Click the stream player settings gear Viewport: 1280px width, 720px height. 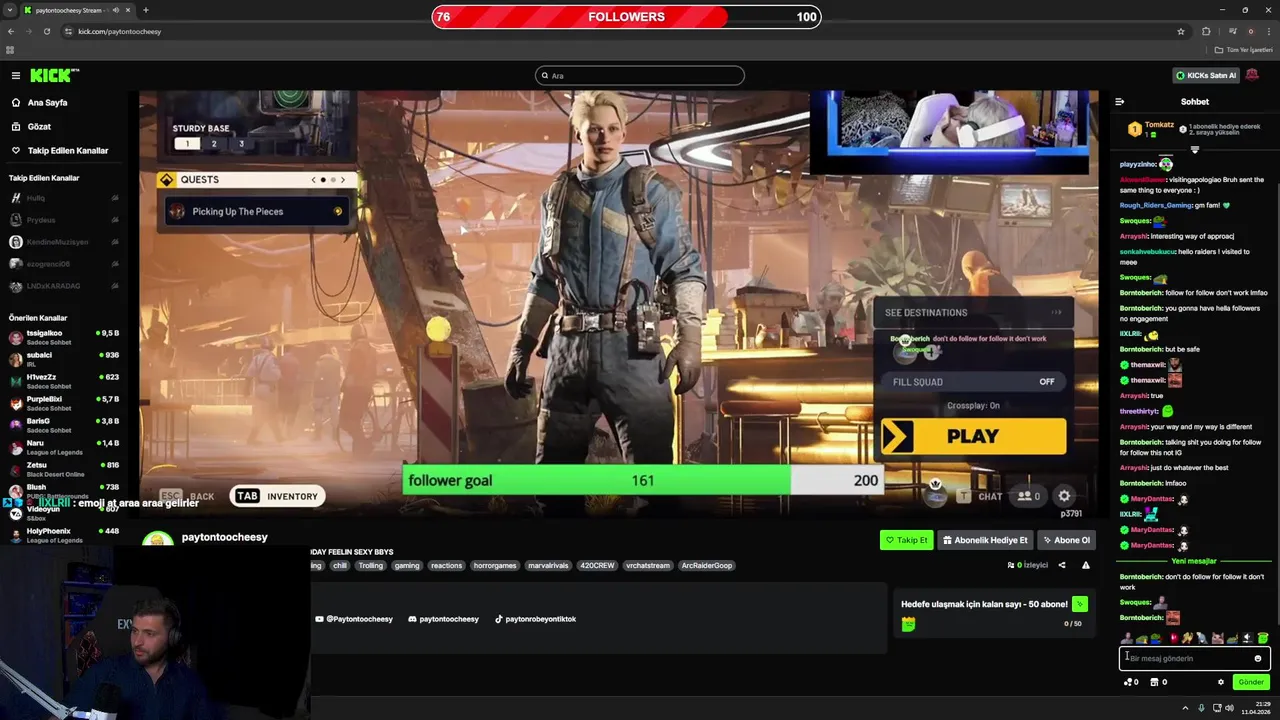pos(1064,496)
